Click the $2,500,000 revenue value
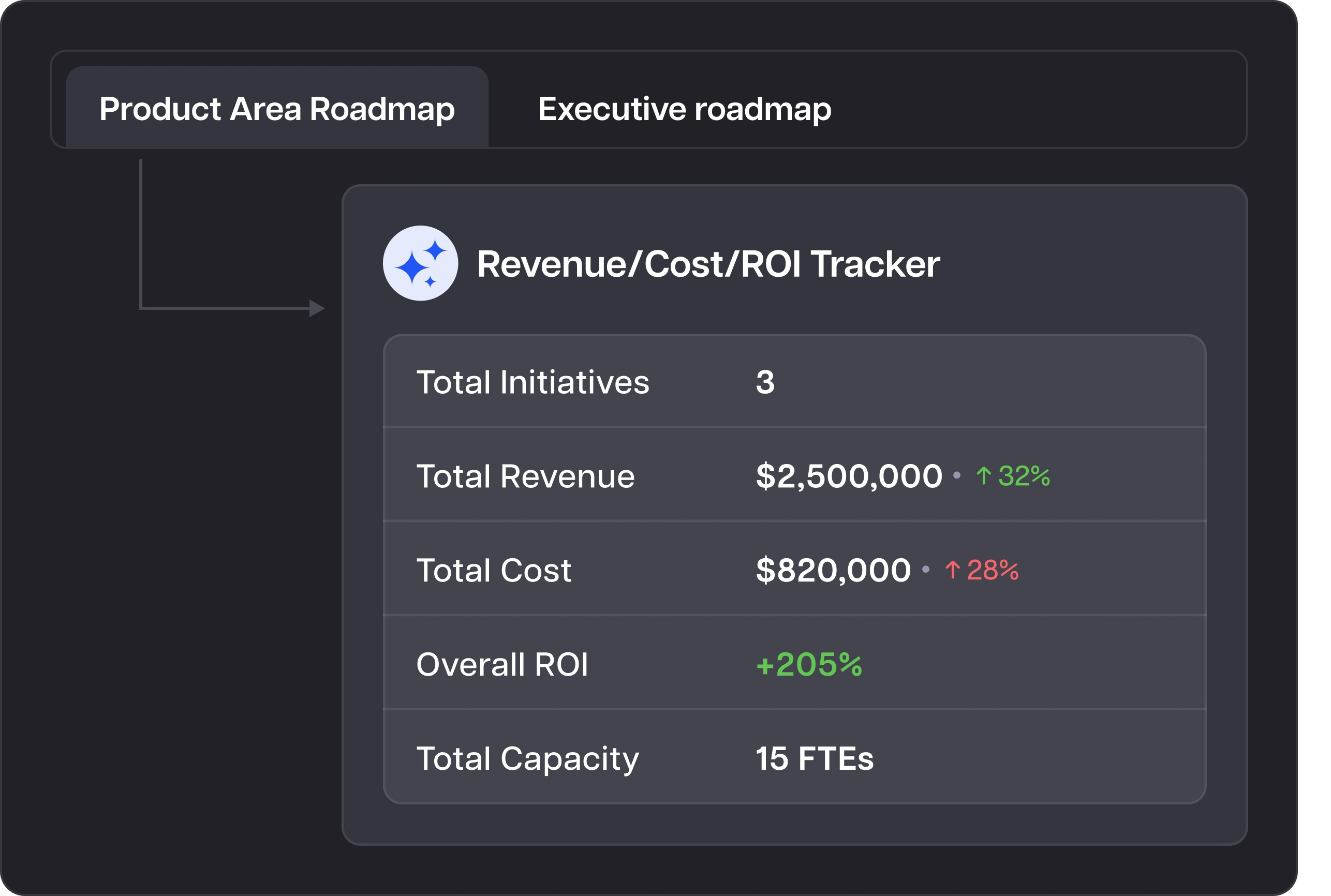Viewport: 1331px width, 896px height. click(x=848, y=476)
